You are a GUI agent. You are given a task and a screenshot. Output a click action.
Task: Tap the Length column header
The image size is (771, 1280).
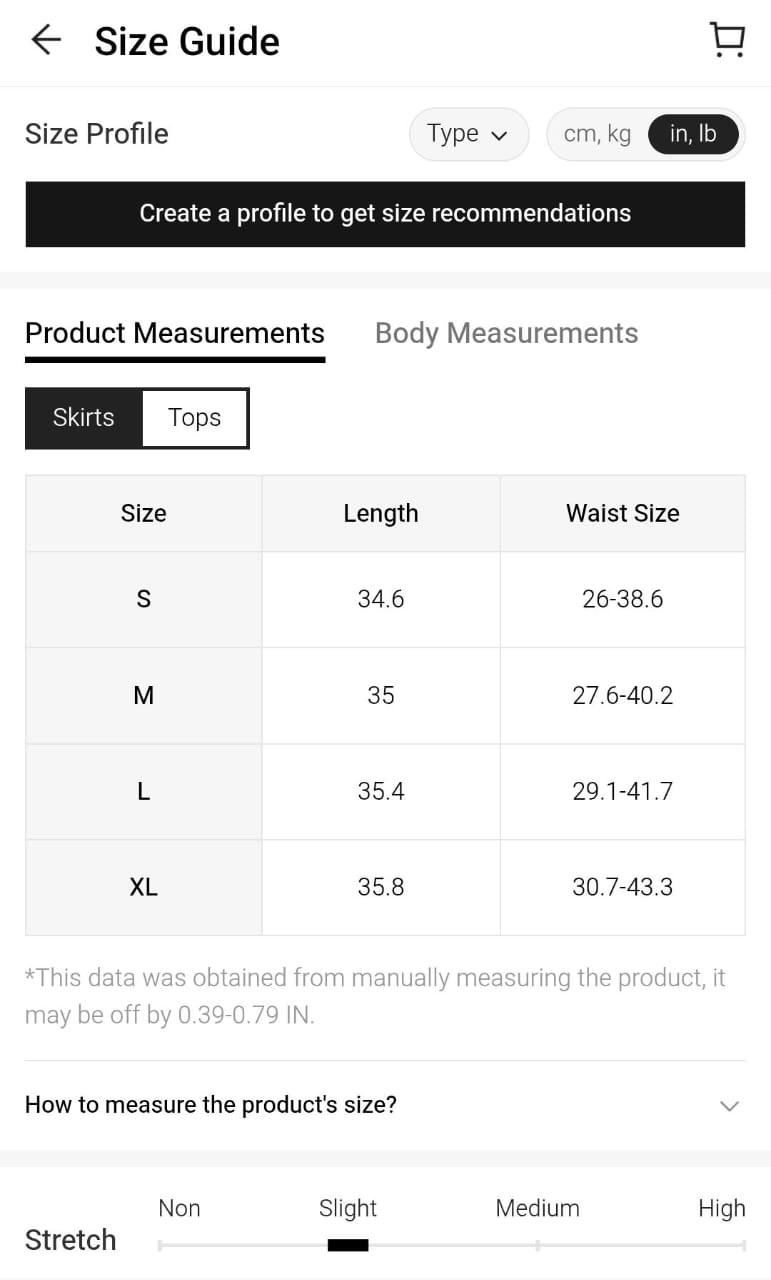point(380,513)
